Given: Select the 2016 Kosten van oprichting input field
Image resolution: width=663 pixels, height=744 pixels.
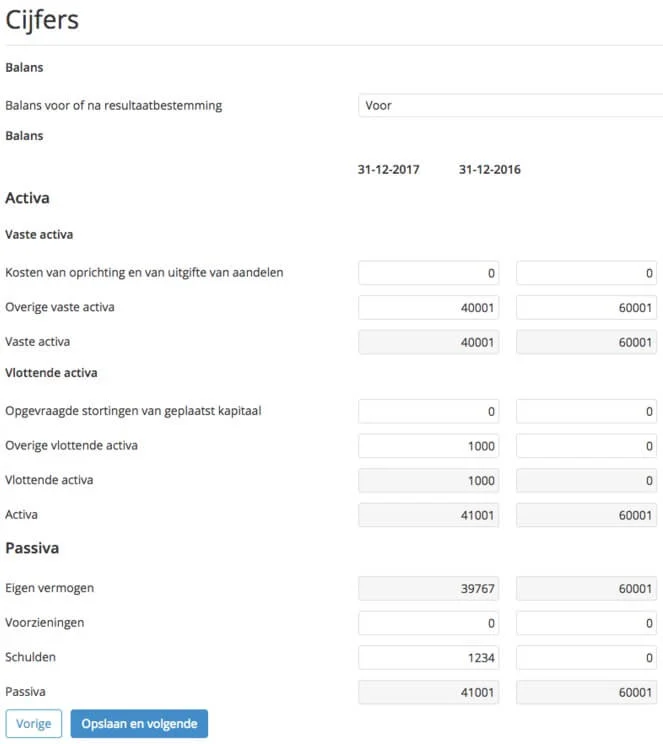Looking at the screenshot, I should 587,273.
